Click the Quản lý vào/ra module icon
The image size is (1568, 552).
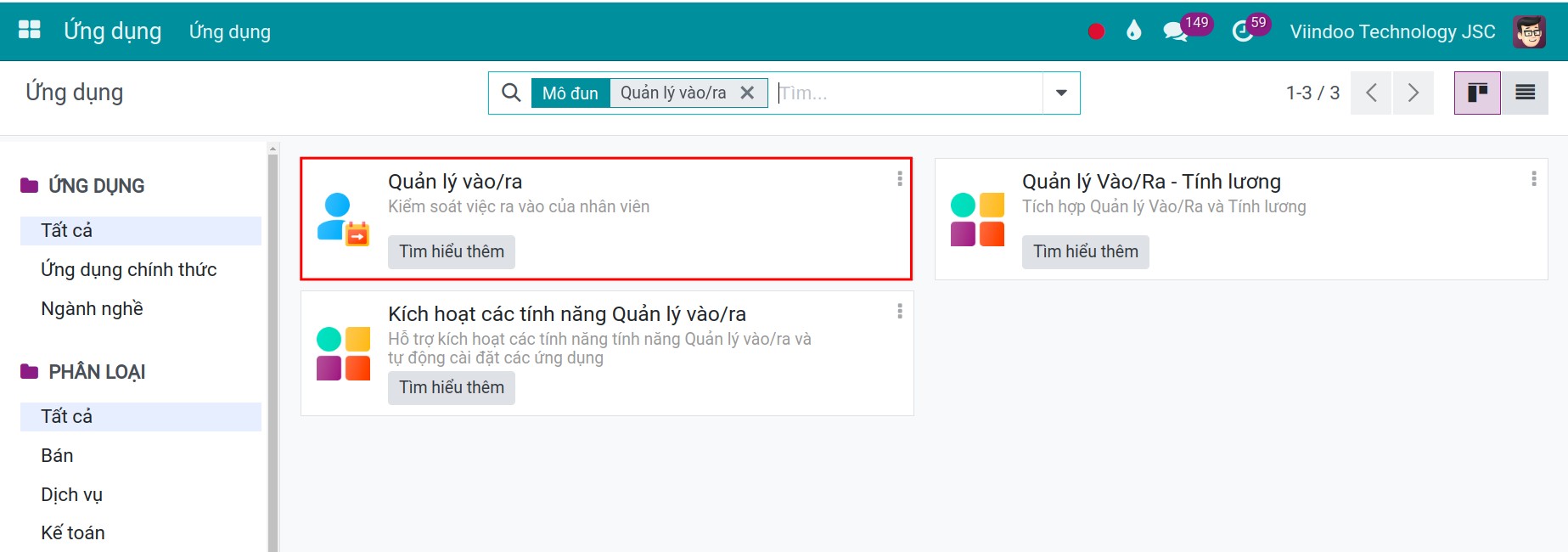point(343,219)
